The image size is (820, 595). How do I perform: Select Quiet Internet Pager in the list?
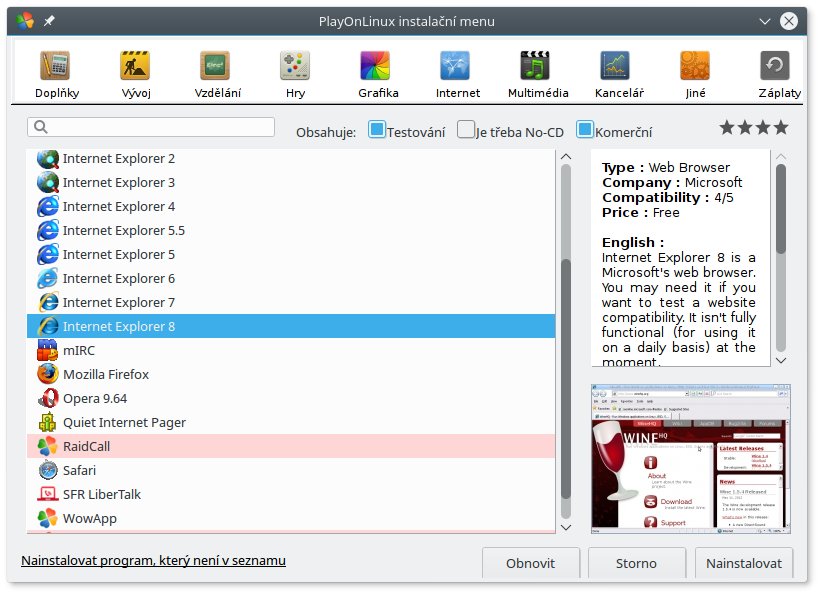pyautogui.click(x=291, y=422)
